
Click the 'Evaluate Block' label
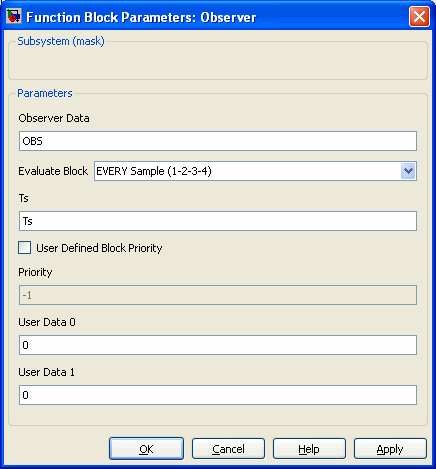53,171
